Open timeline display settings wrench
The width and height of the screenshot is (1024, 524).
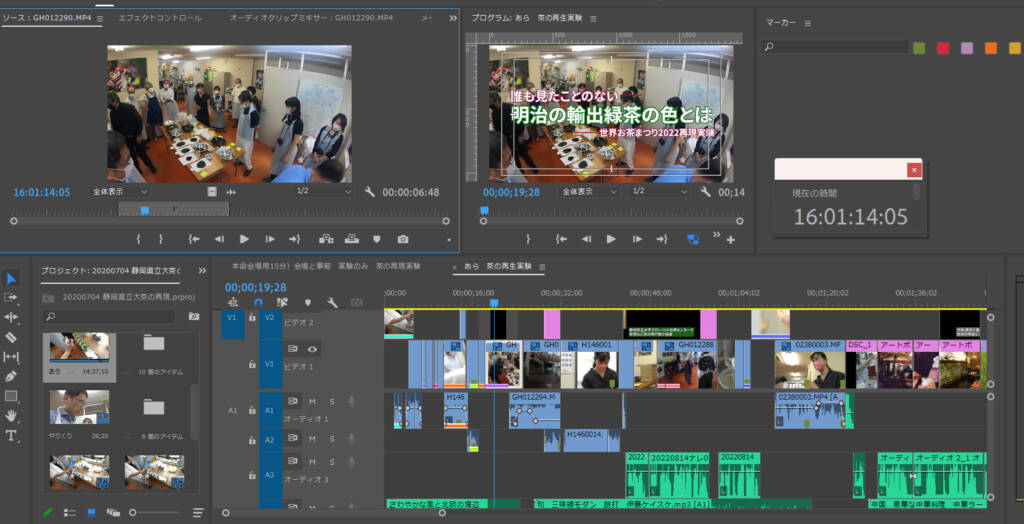coord(332,303)
